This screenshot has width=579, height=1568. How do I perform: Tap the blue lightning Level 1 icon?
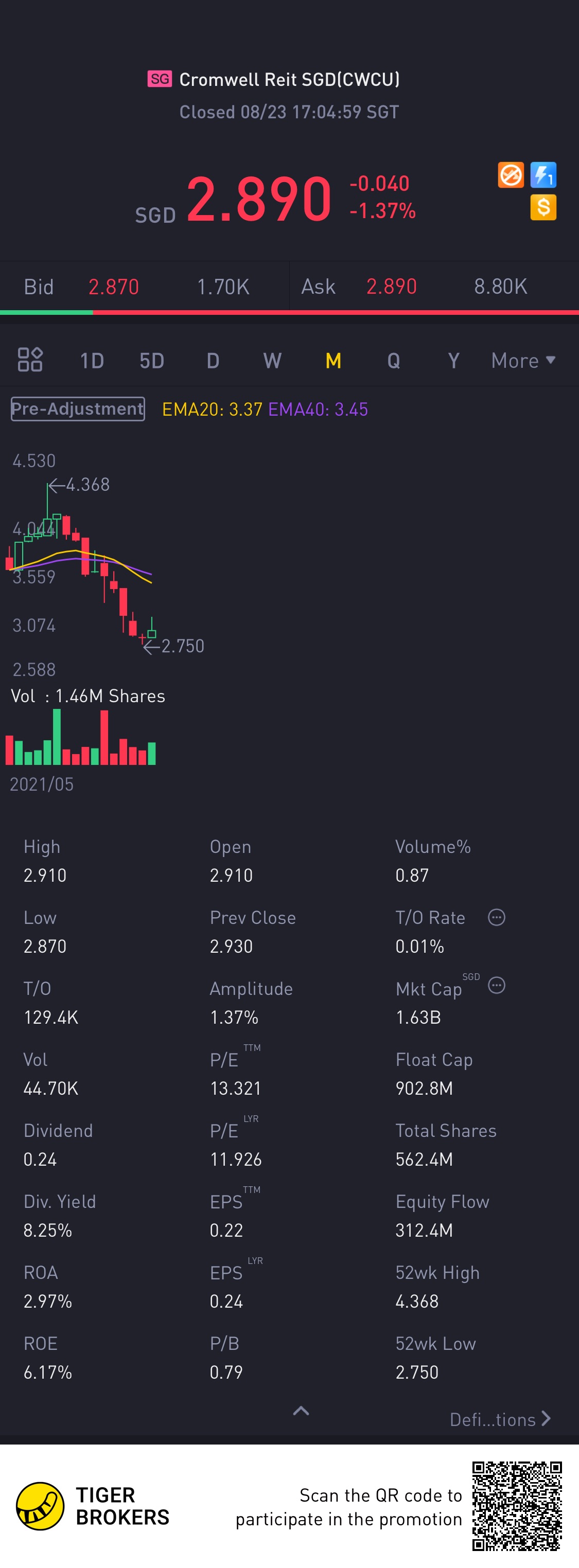coord(543,175)
